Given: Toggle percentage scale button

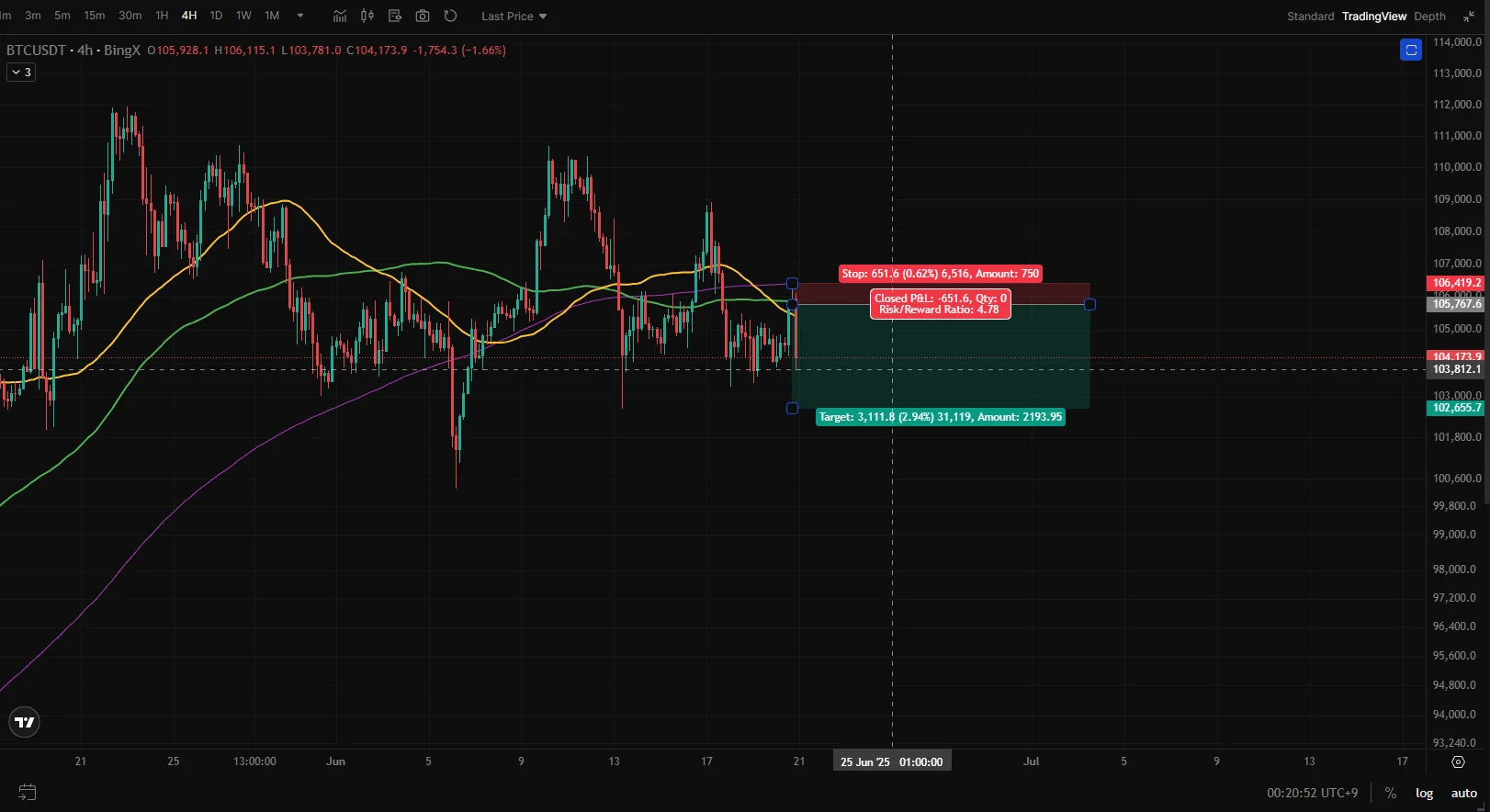Looking at the screenshot, I should [1391, 793].
